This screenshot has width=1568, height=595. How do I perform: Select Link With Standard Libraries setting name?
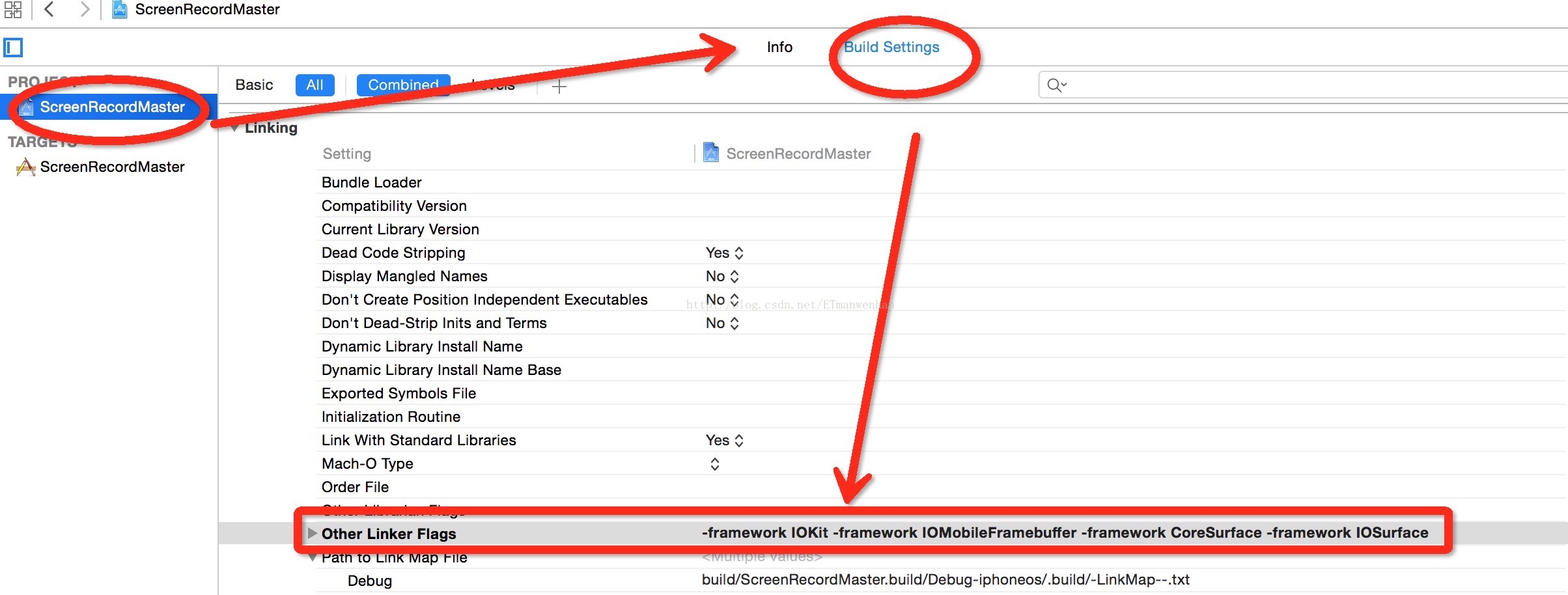(419, 440)
